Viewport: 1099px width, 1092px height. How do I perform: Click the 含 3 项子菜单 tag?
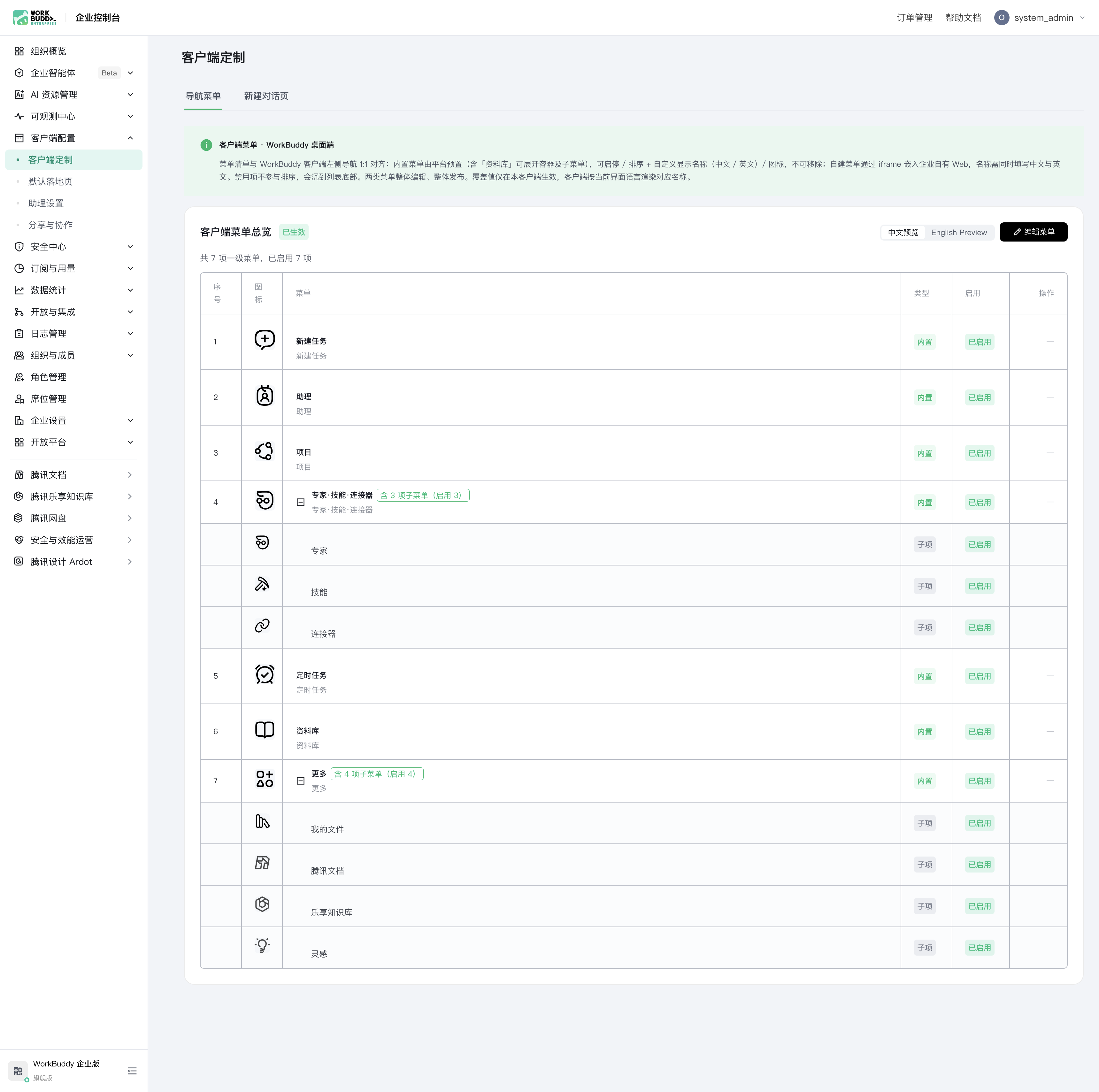423,496
